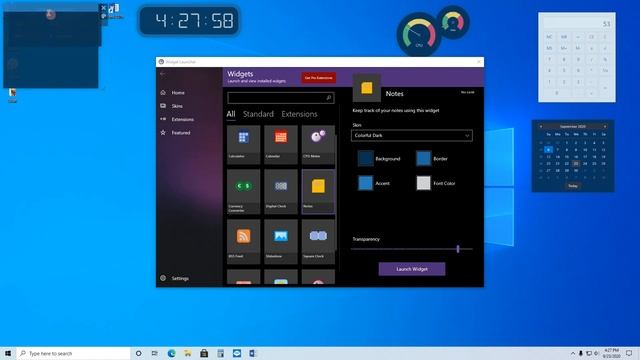Open File Explorer from taskbar

pos(187,353)
